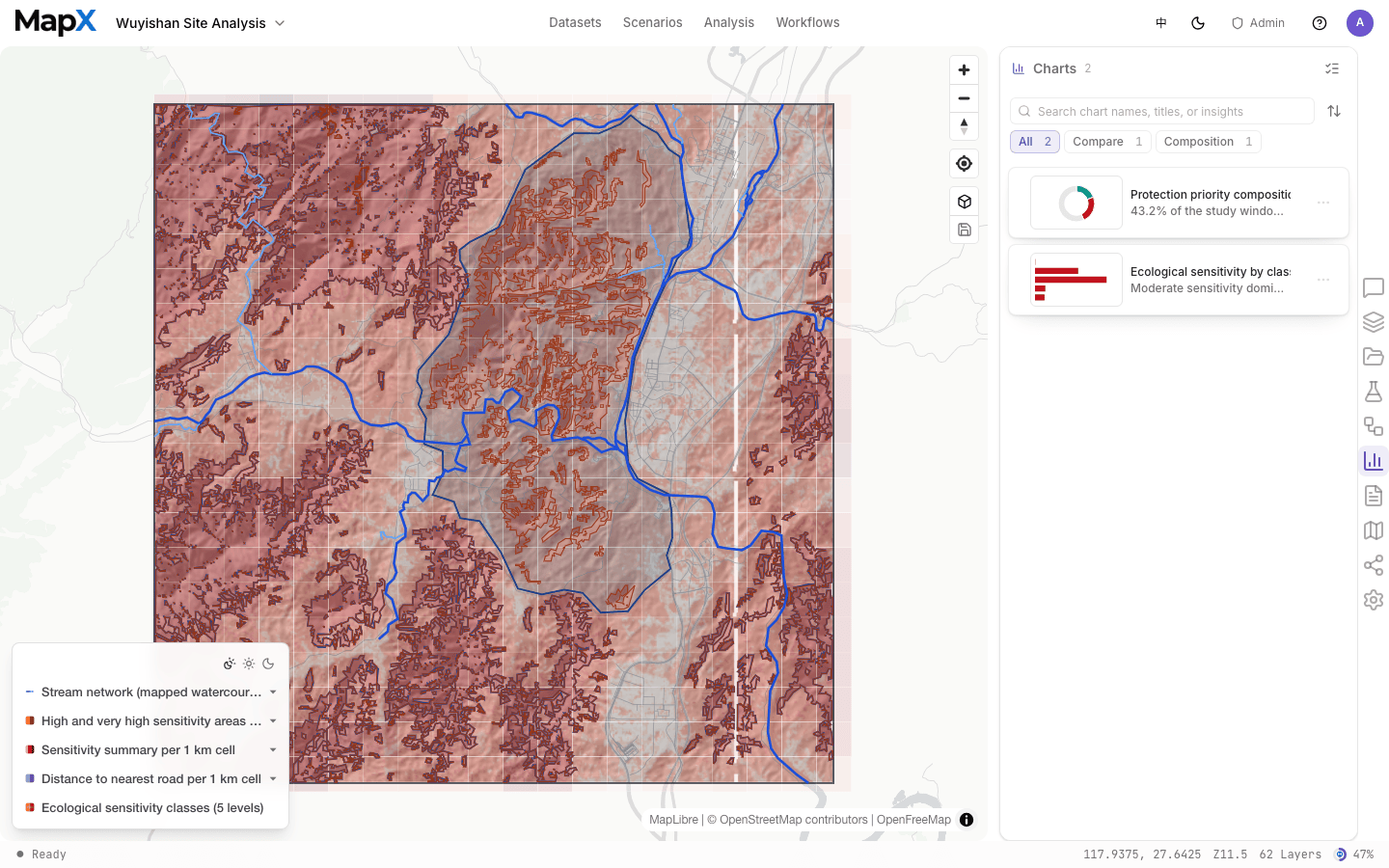Image resolution: width=1389 pixels, height=868 pixels.
Task: Expand Sensitivity summary per 1 km cell
Action: click(x=273, y=750)
